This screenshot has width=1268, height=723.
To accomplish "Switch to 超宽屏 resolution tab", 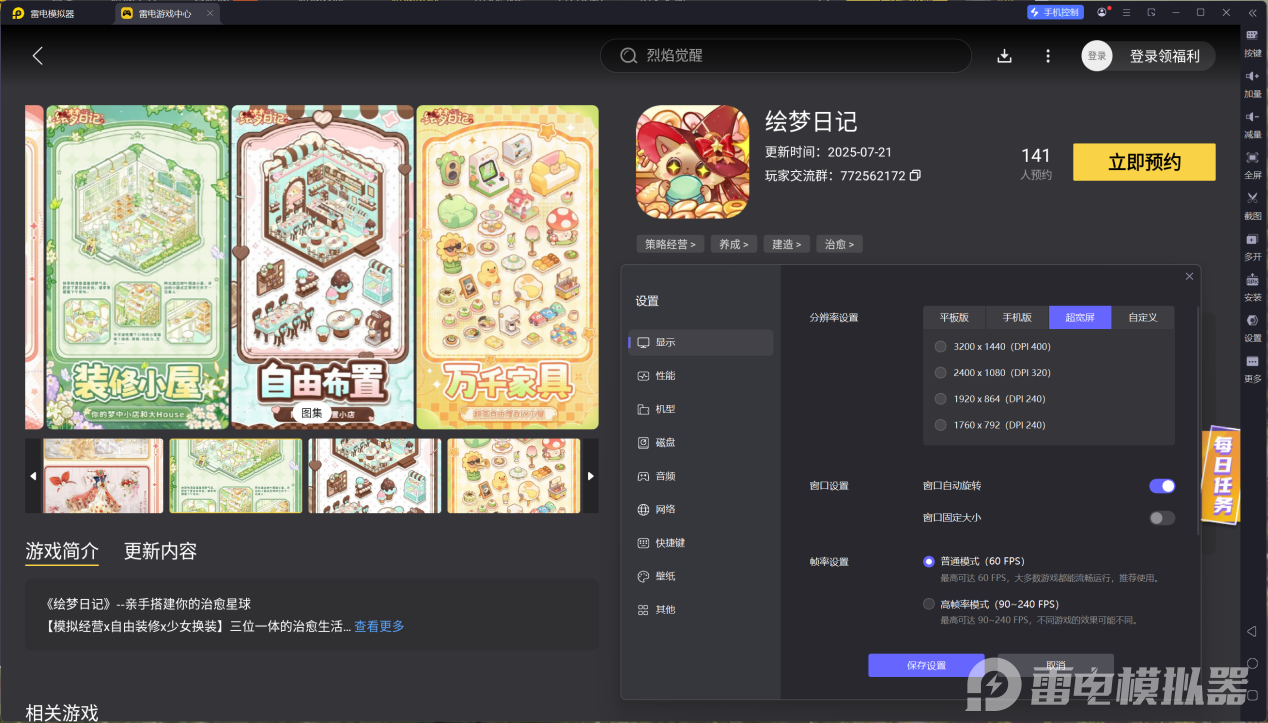I will (x=1080, y=318).
